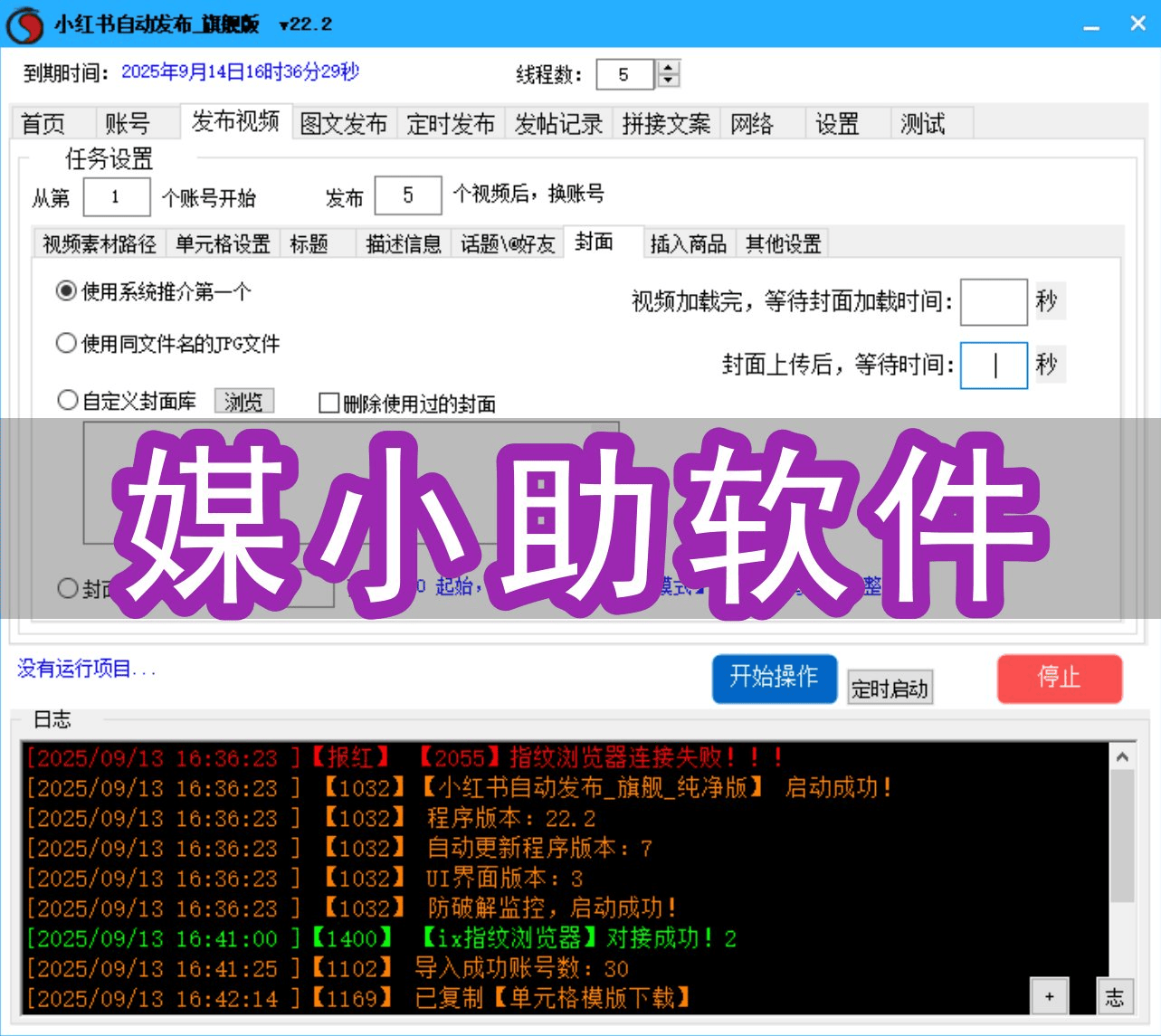Screen dimensions: 1161x1036
Task: Click the 自动更新程序版本:7 log line
Action: point(339,848)
